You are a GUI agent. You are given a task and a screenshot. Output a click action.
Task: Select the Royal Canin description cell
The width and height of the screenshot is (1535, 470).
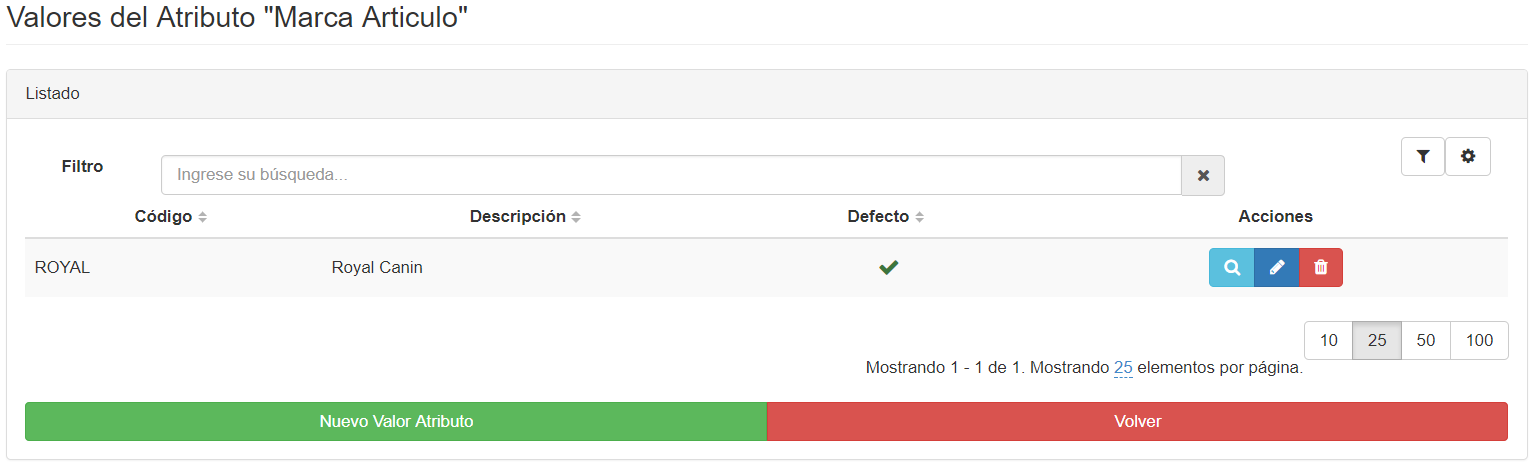(377, 268)
